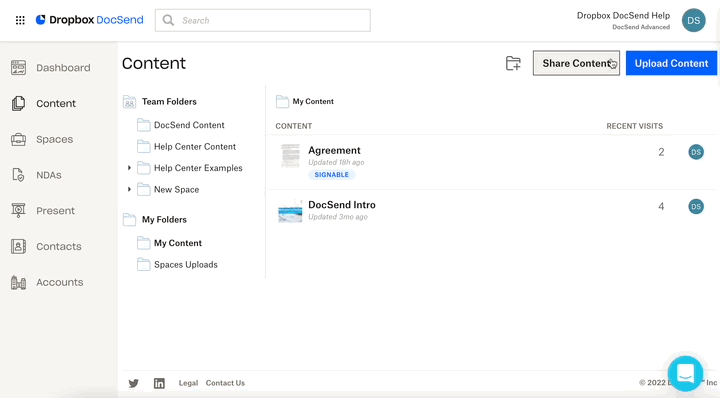Click the RECENT VISITS column header
This screenshot has width=720, height=398.
[635, 126]
